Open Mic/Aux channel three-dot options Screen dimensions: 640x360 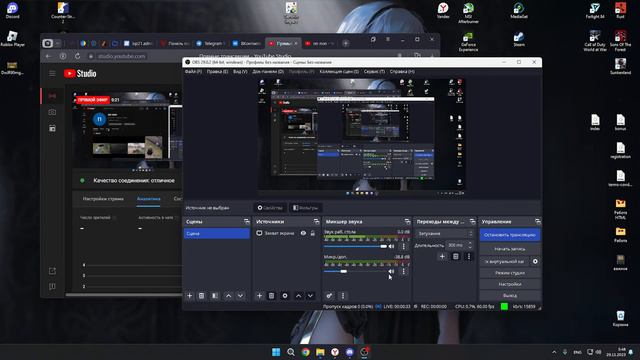point(404,271)
